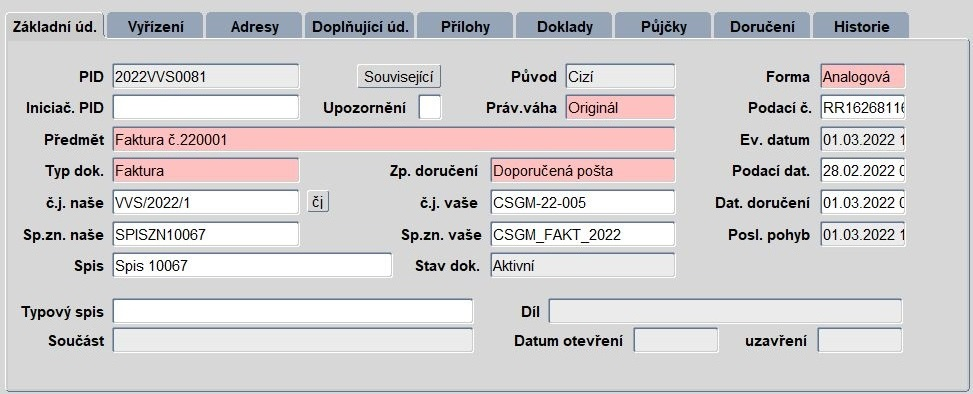View the Historie tab
This screenshot has height=394, width=973.
point(861,27)
